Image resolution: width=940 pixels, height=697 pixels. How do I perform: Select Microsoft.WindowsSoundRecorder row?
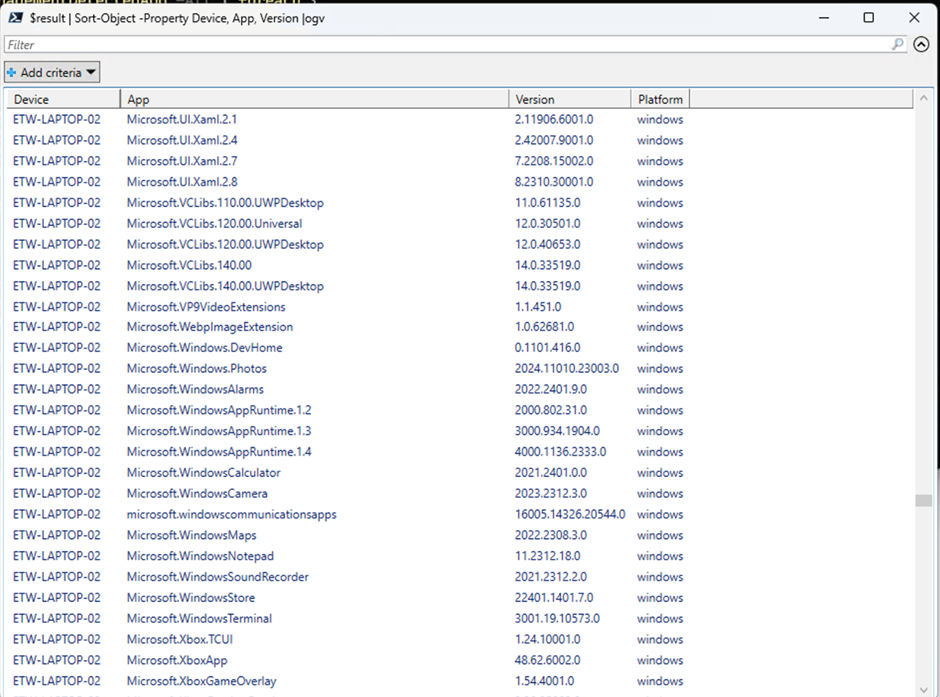coord(460,577)
